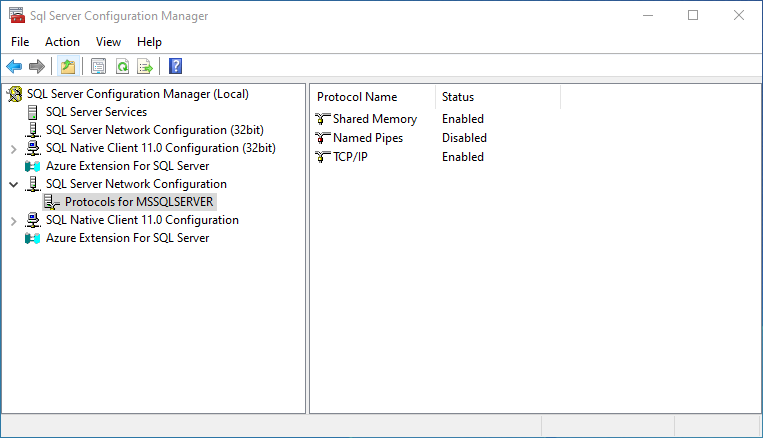Collapse the expanded SQL Server Network Configuration node
Screen dimensions: 763x438
tap(13, 184)
